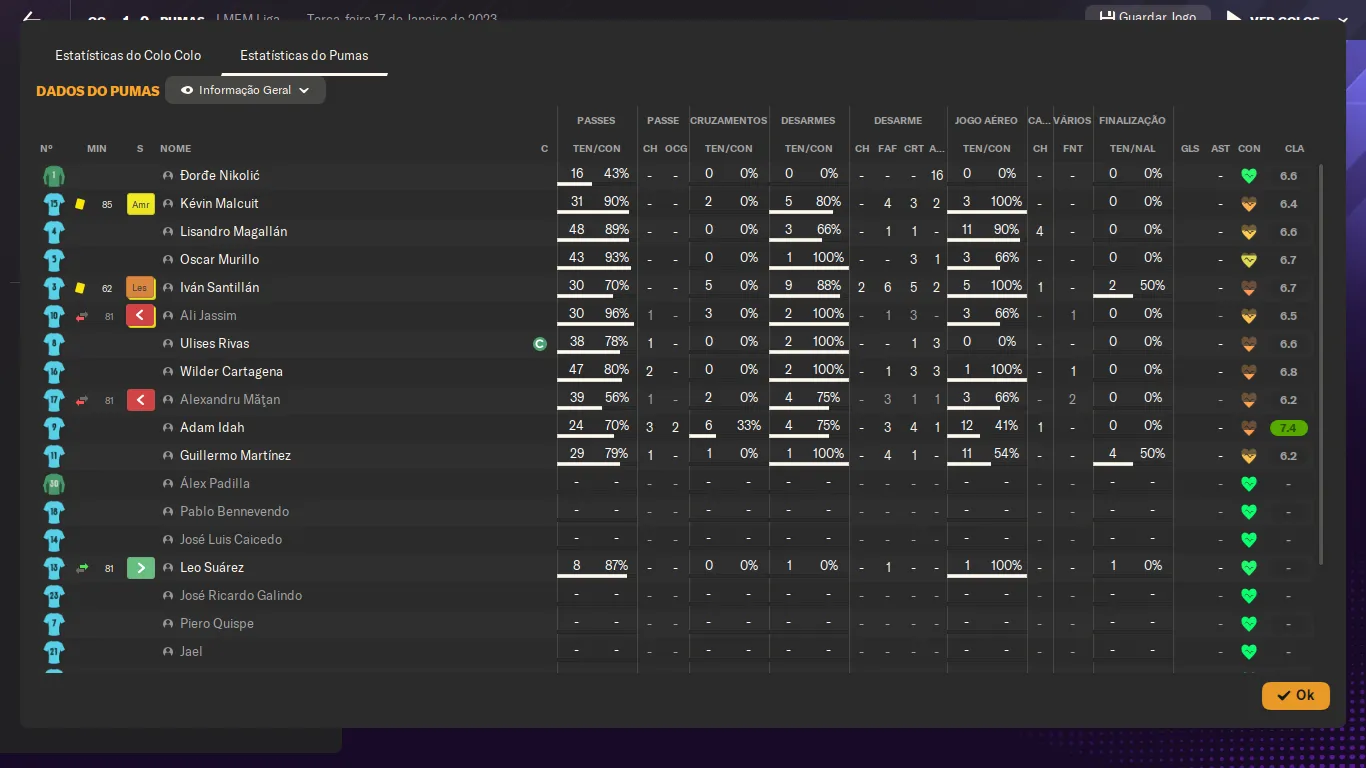Click the JOGO AÉREO column group header
The height and width of the screenshot is (768, 1366).
click(x=986, y=120)
